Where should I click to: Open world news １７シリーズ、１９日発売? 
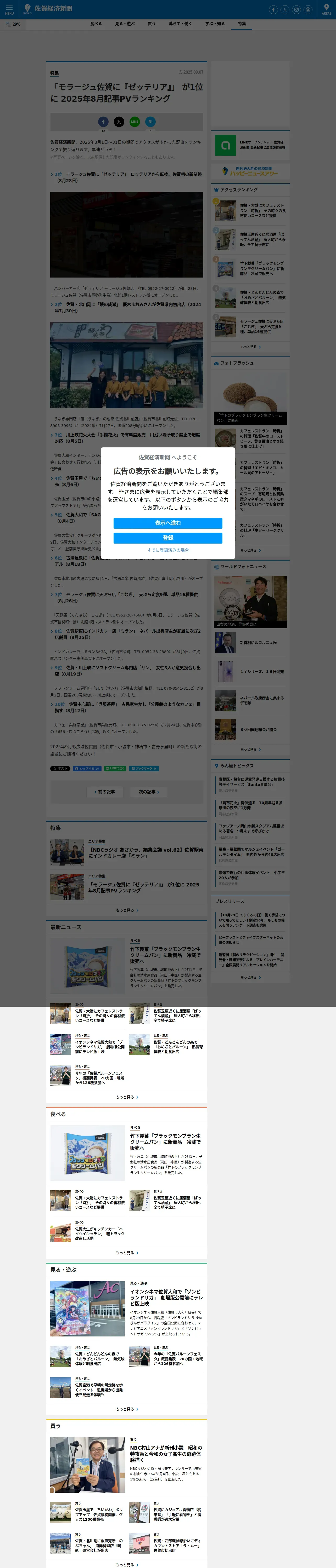pos(251,671)
